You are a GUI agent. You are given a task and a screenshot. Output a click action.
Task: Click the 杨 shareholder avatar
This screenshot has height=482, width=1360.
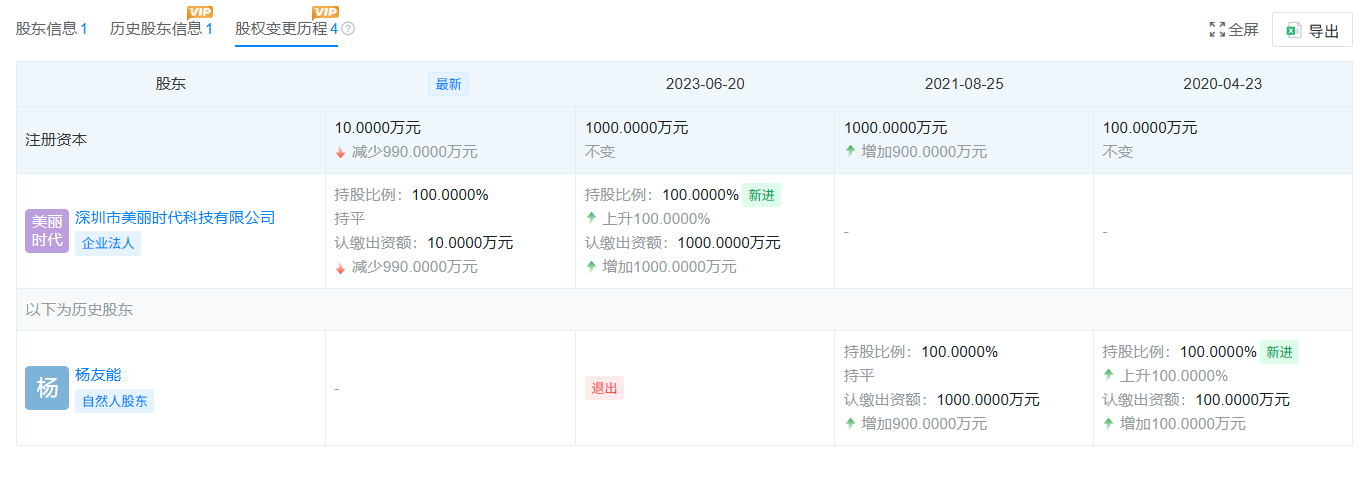pos(47,388)
